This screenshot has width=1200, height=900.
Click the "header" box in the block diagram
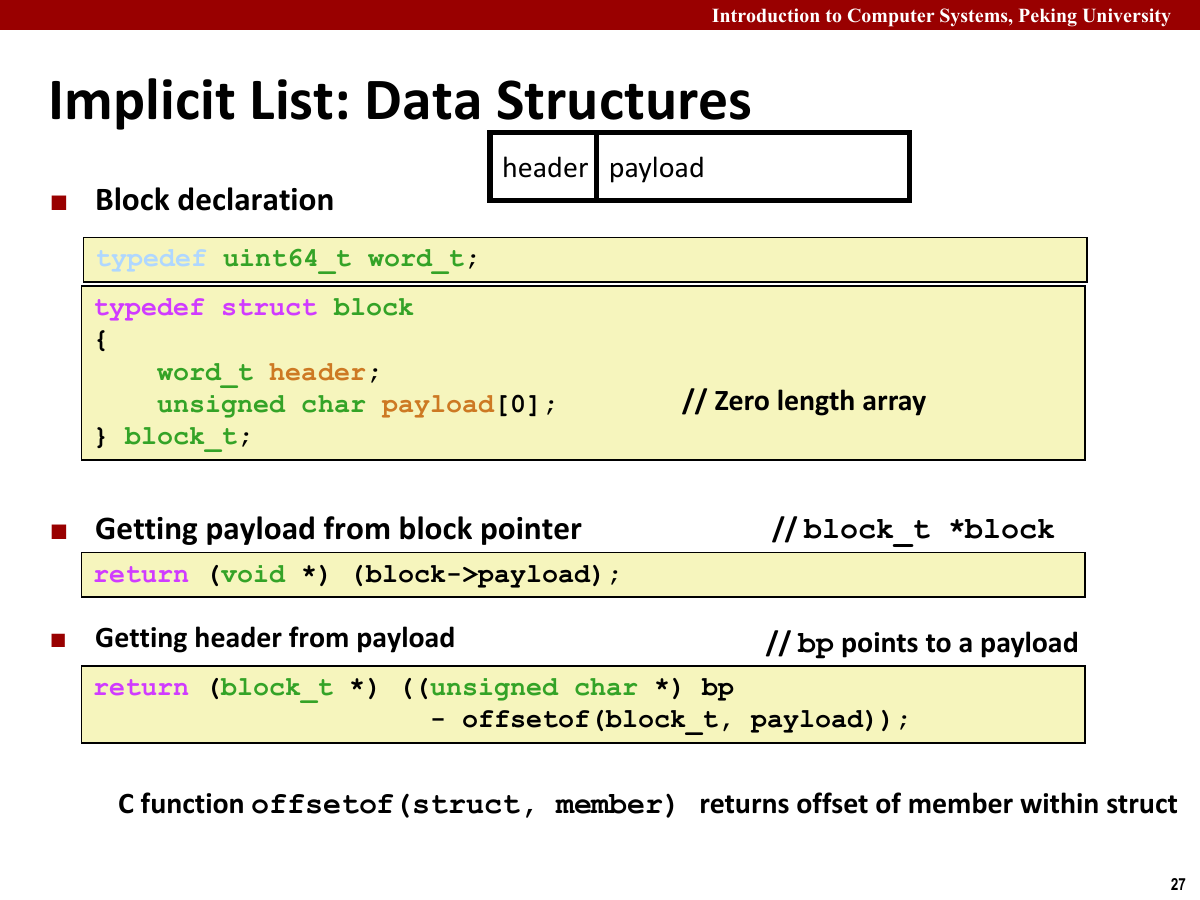pos(543,167)
